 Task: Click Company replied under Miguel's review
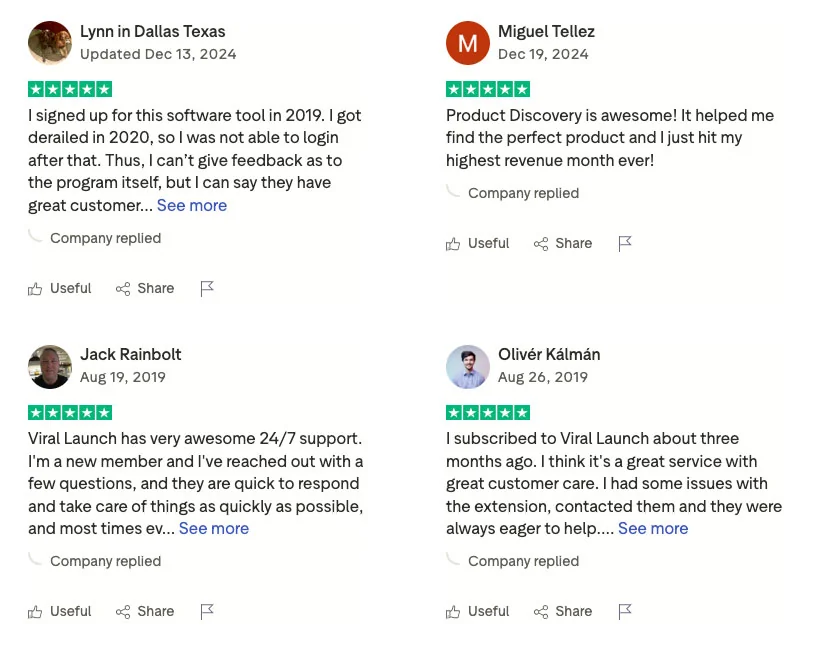[x=523, y=194]
